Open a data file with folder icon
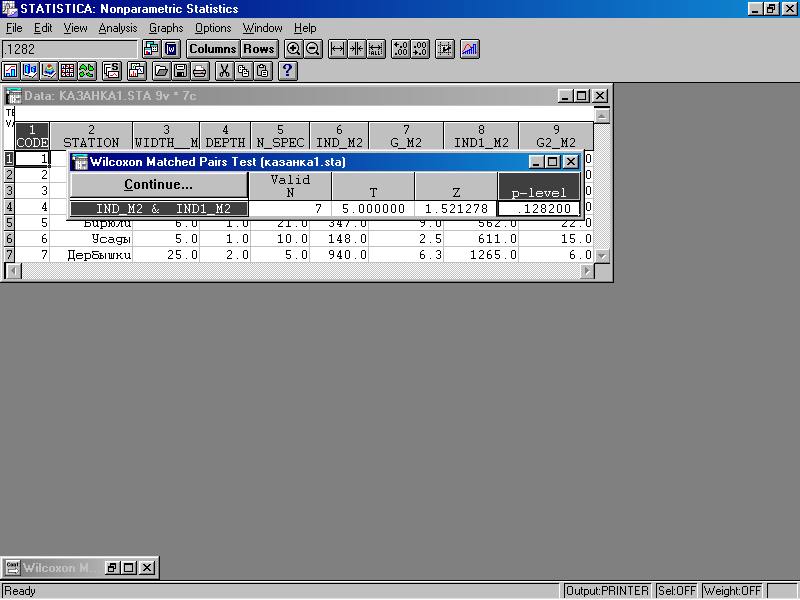Image resolution: width=800 pixels, height=600 pixels. (161, 70)
